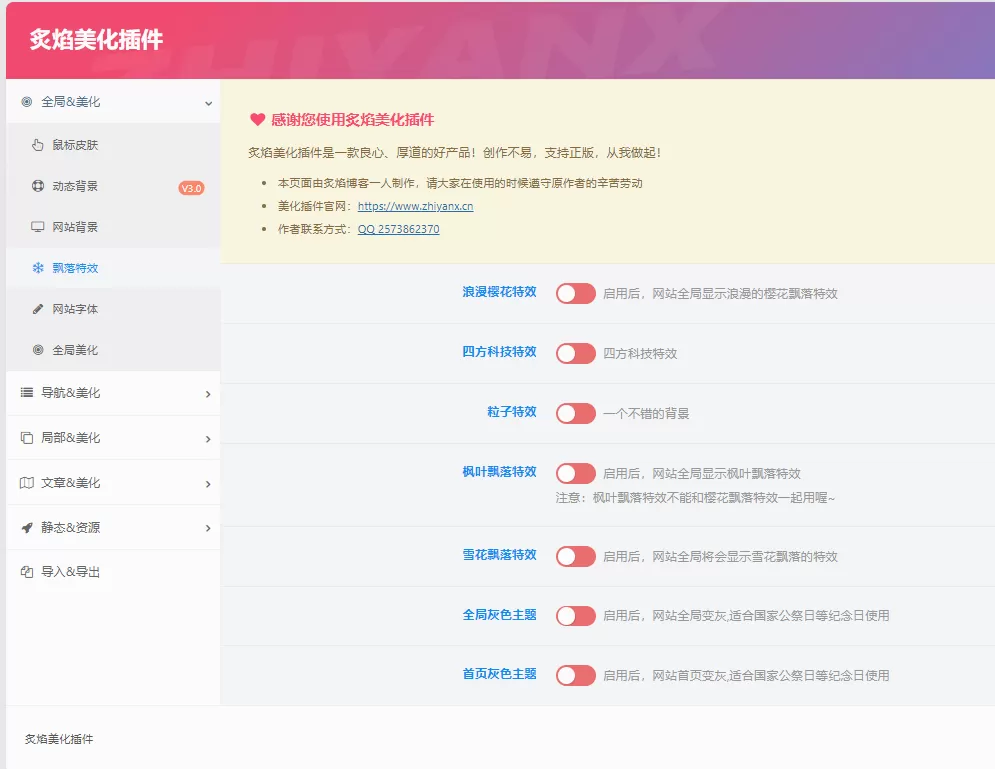995x769 pixels.
Task: Click the QQ 2573862370 contact link
Action: tap(398, 229)
